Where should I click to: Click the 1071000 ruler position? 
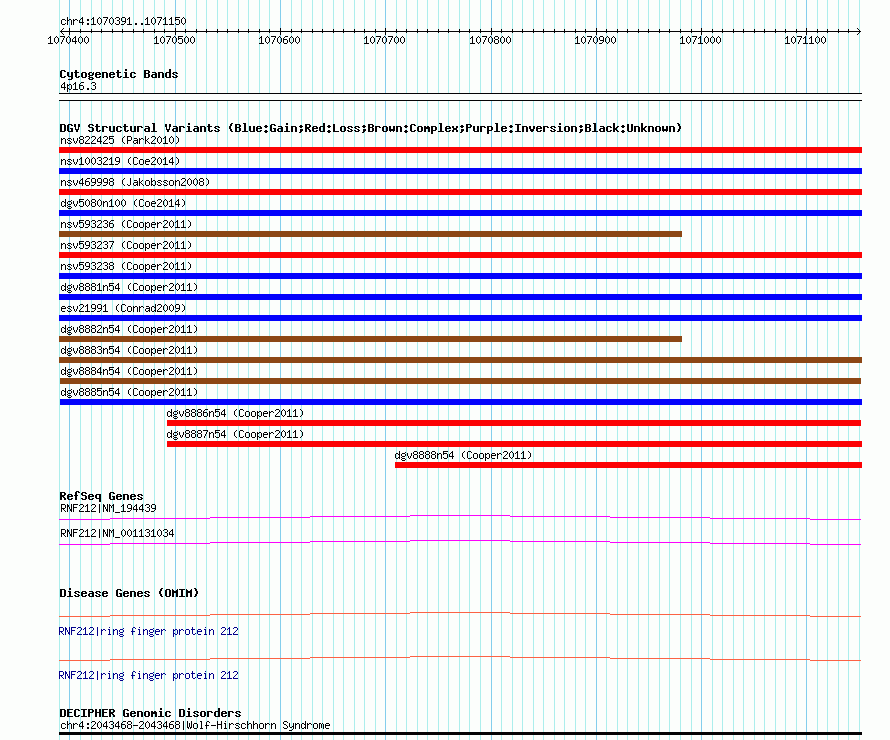click(x=700, y=40)
